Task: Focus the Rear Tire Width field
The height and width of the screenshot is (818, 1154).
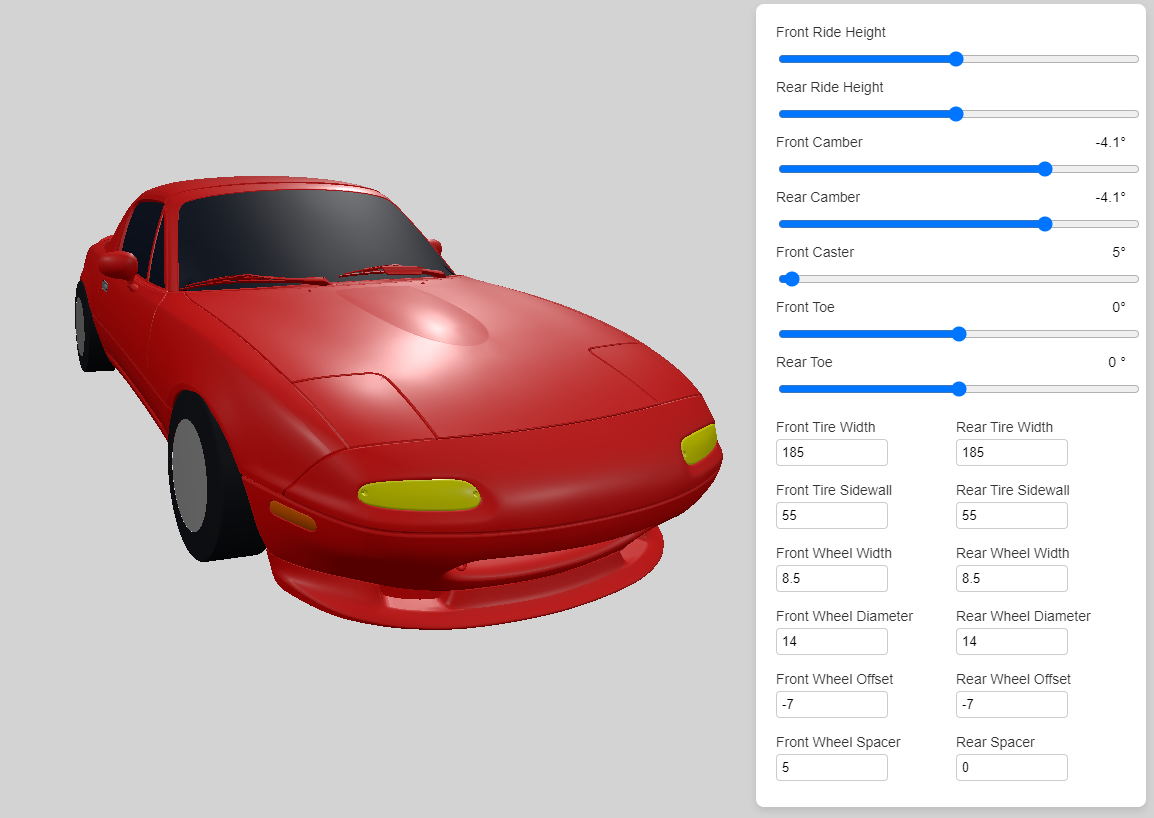Action: 1011,453
